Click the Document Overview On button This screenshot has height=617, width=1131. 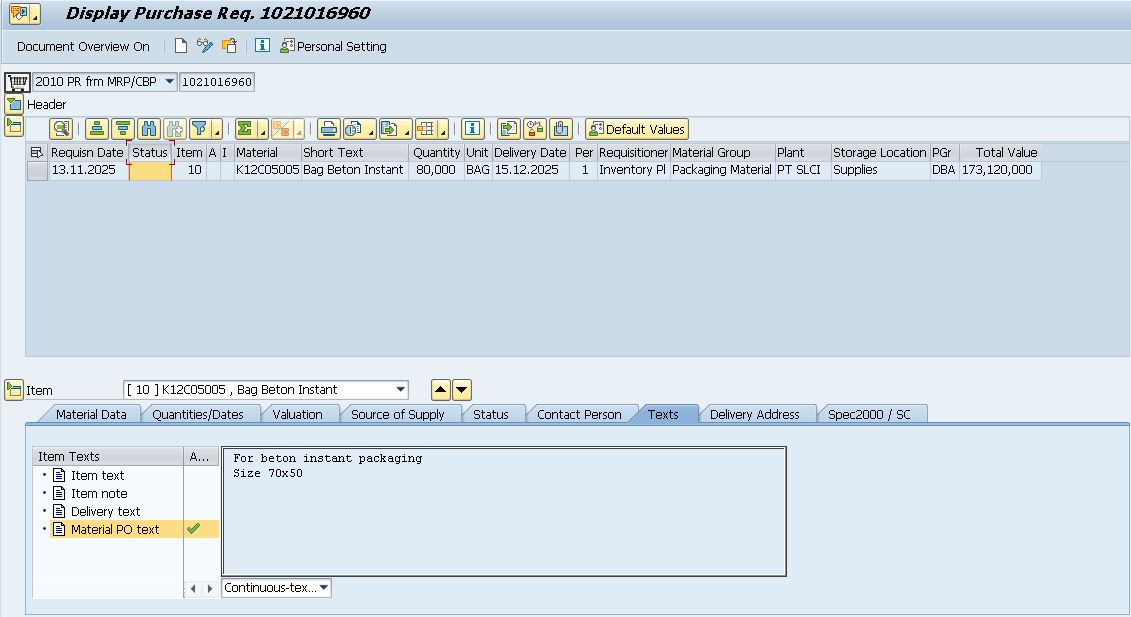coord(83,46)
